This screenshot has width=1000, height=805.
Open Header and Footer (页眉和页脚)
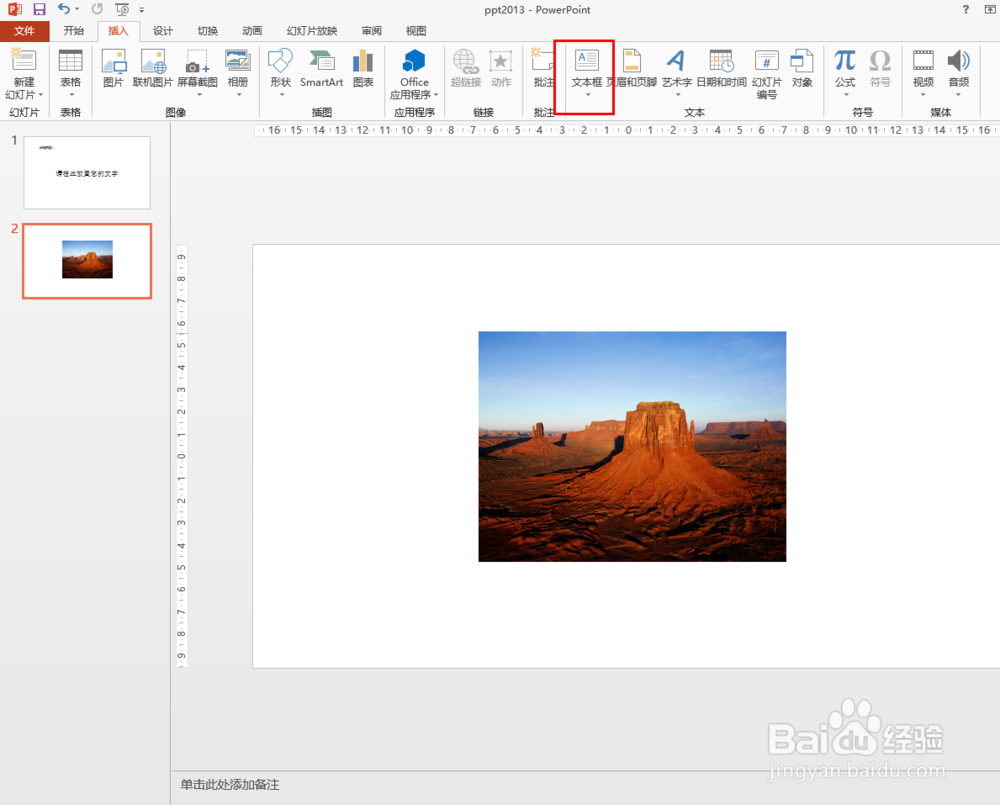631,68
